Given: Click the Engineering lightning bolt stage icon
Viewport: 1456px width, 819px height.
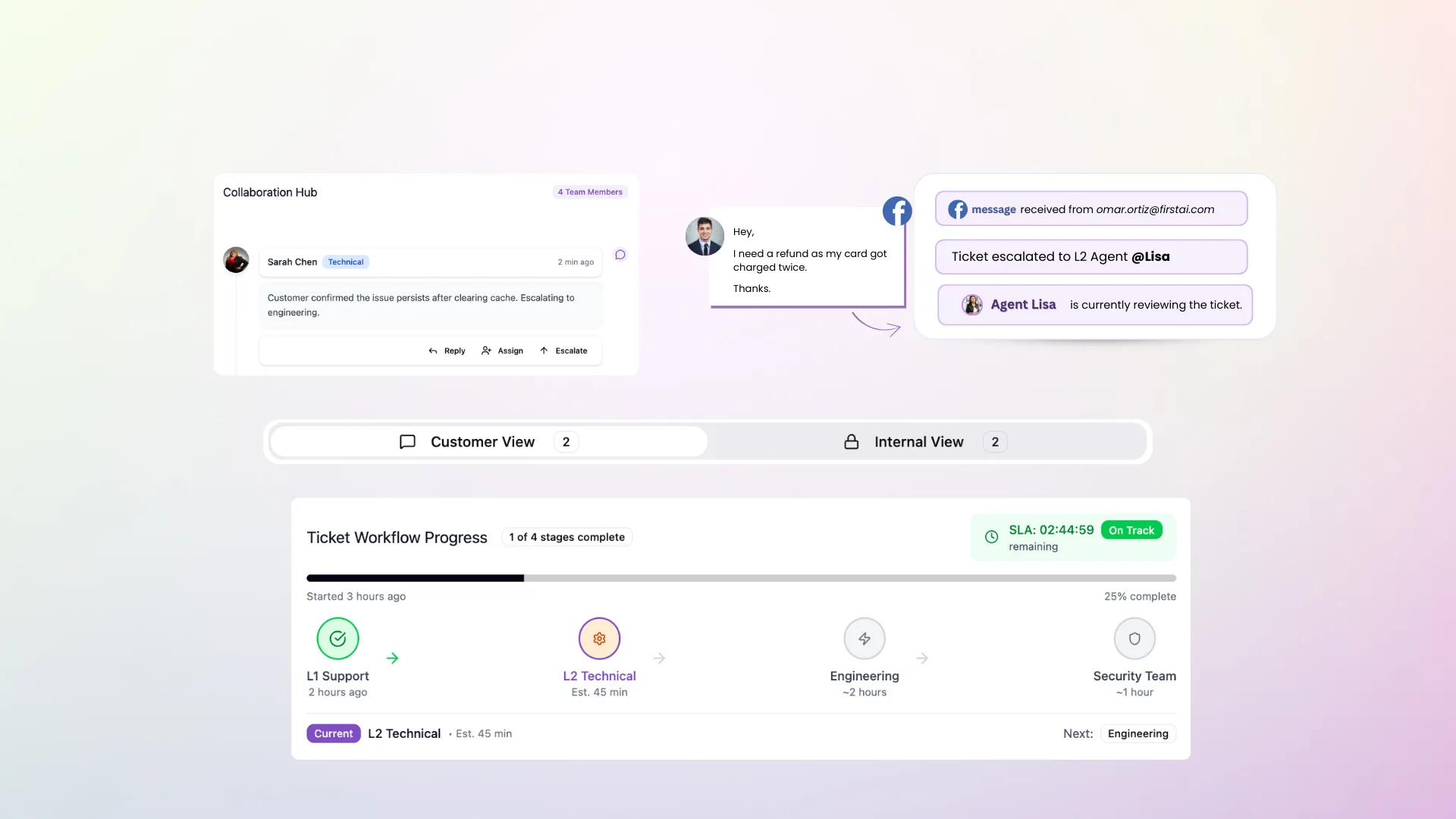Looking at the screenshot, I should click(864, 639).
